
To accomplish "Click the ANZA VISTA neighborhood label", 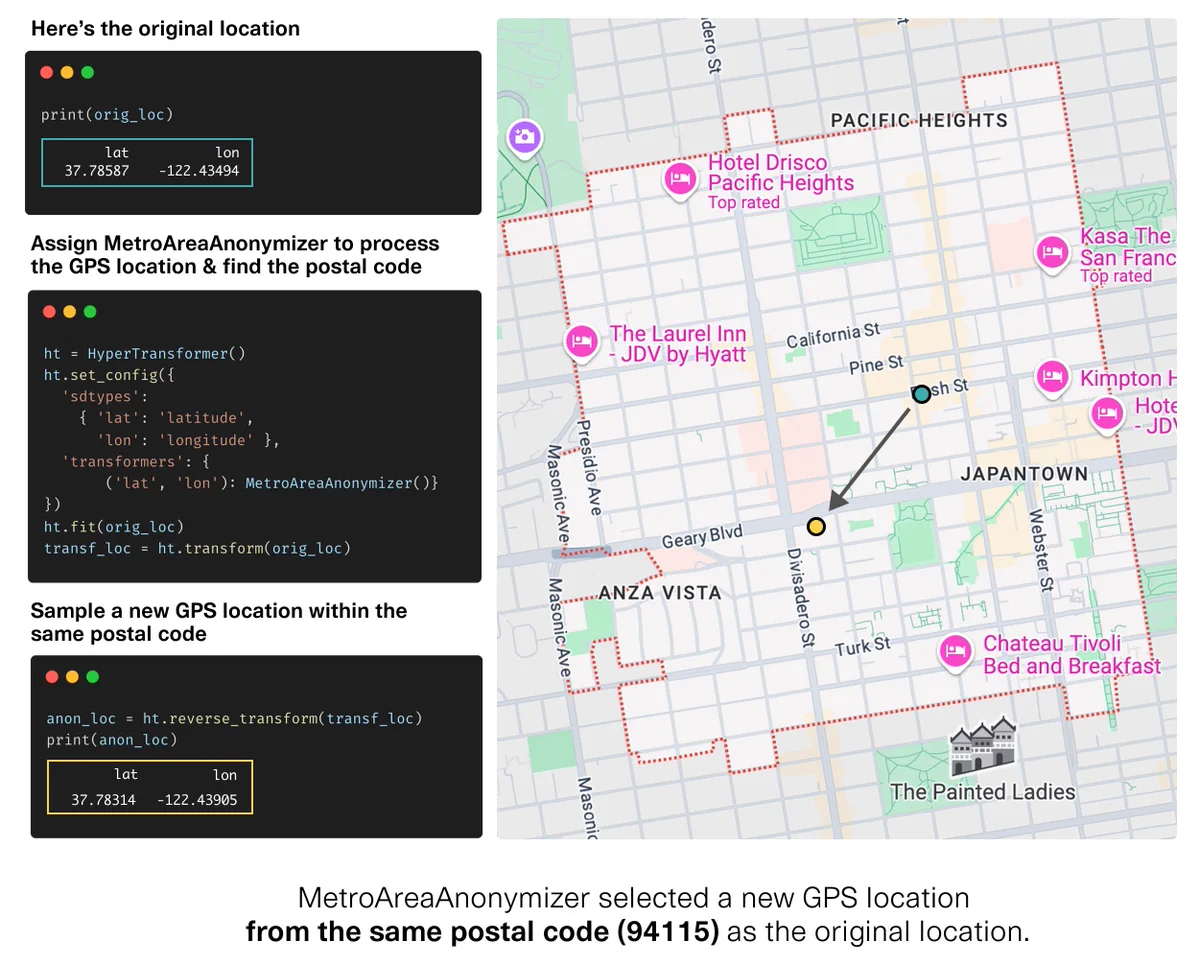I will [660, 593].
